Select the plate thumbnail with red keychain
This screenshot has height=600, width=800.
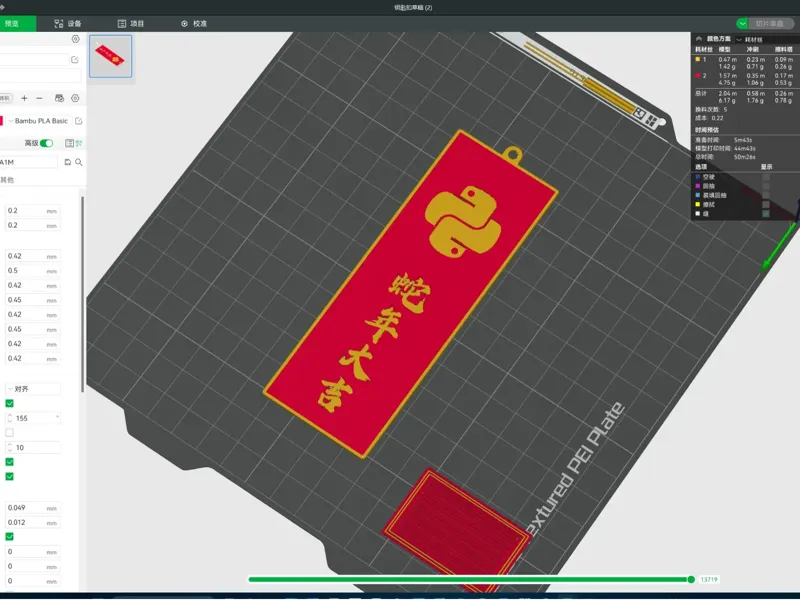point(111,56)
